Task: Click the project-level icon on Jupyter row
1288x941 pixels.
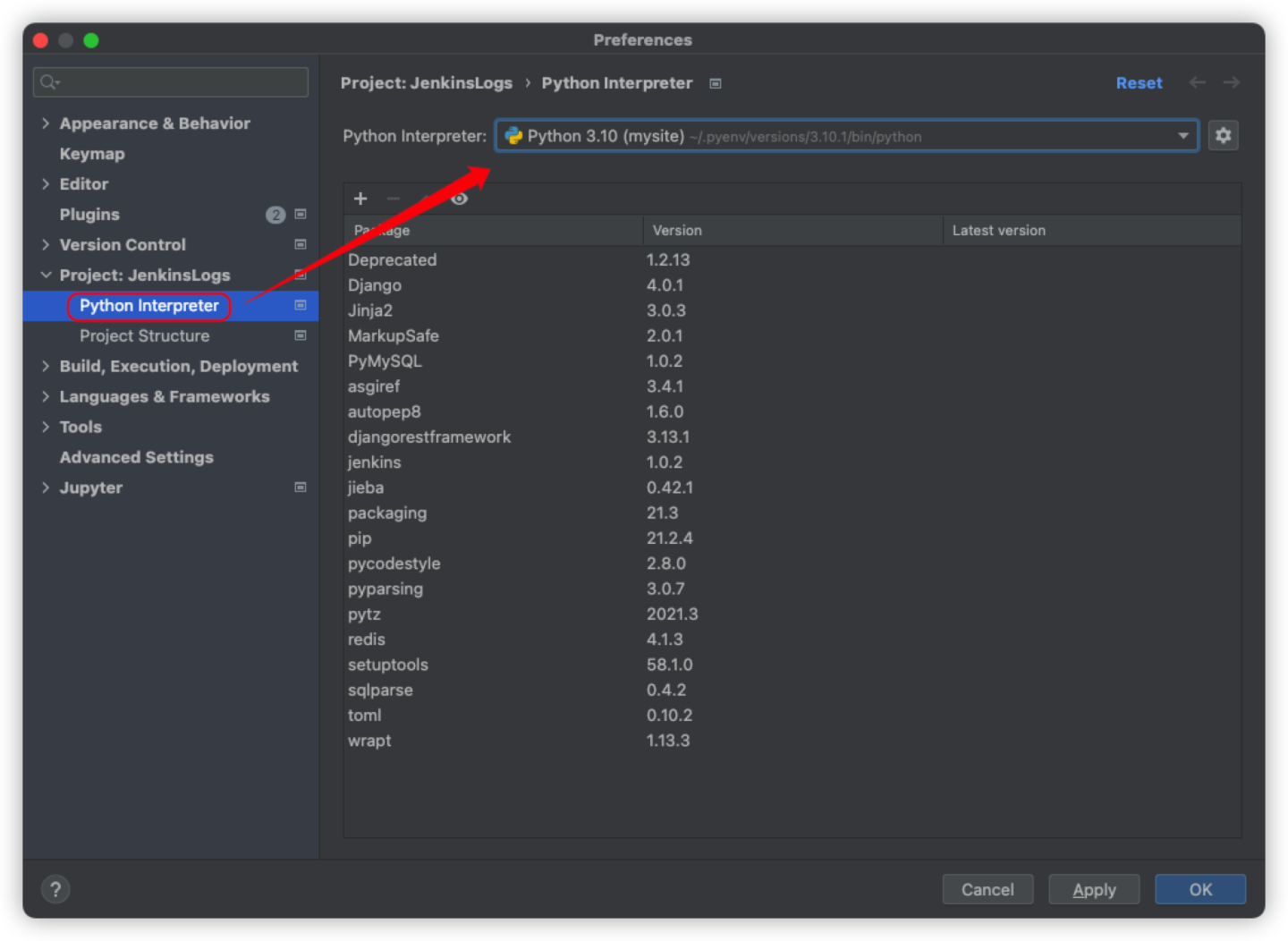Action: (x=301, y=487)
